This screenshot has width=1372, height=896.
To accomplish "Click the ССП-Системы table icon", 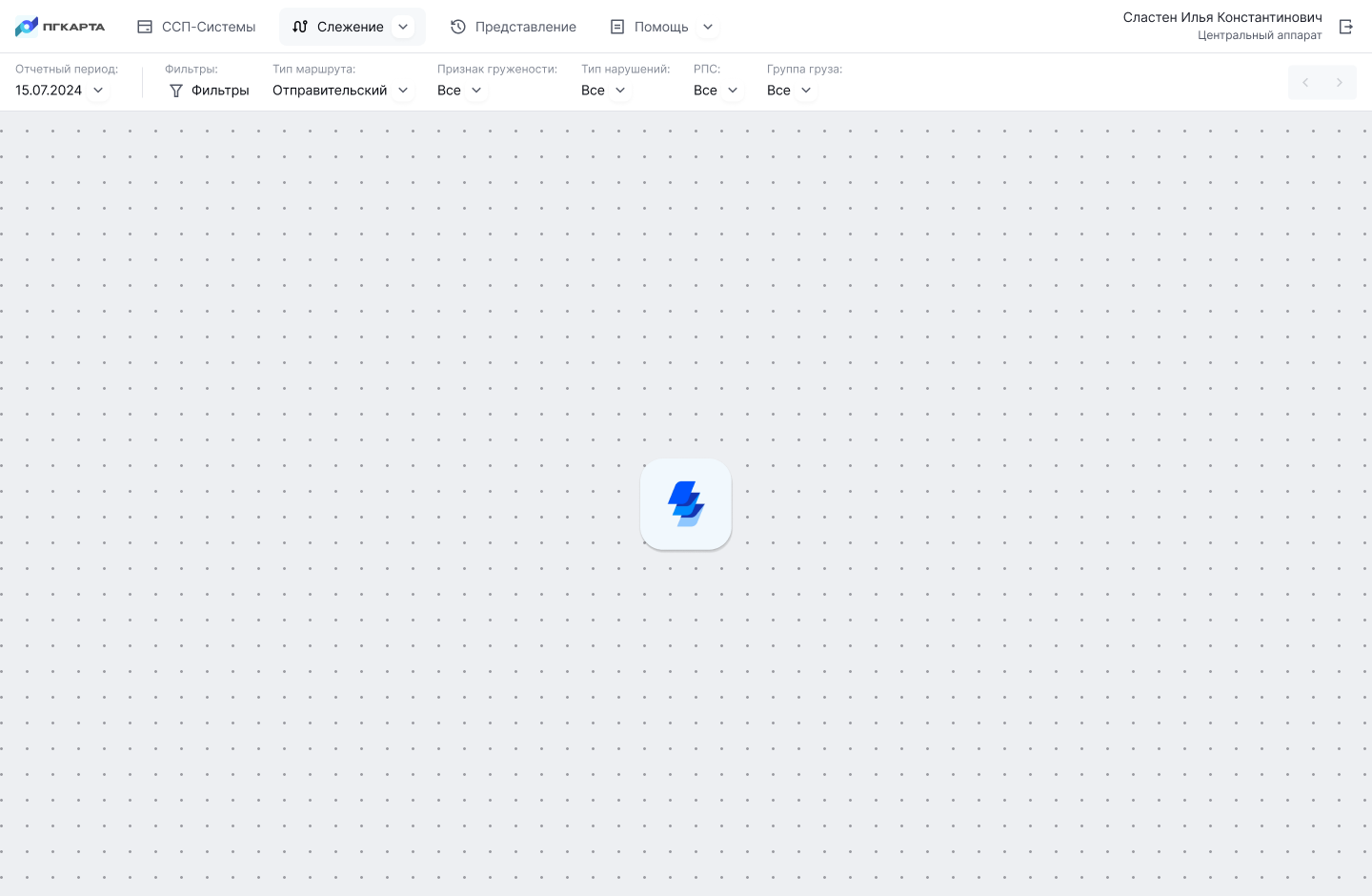I will [145, 27].
